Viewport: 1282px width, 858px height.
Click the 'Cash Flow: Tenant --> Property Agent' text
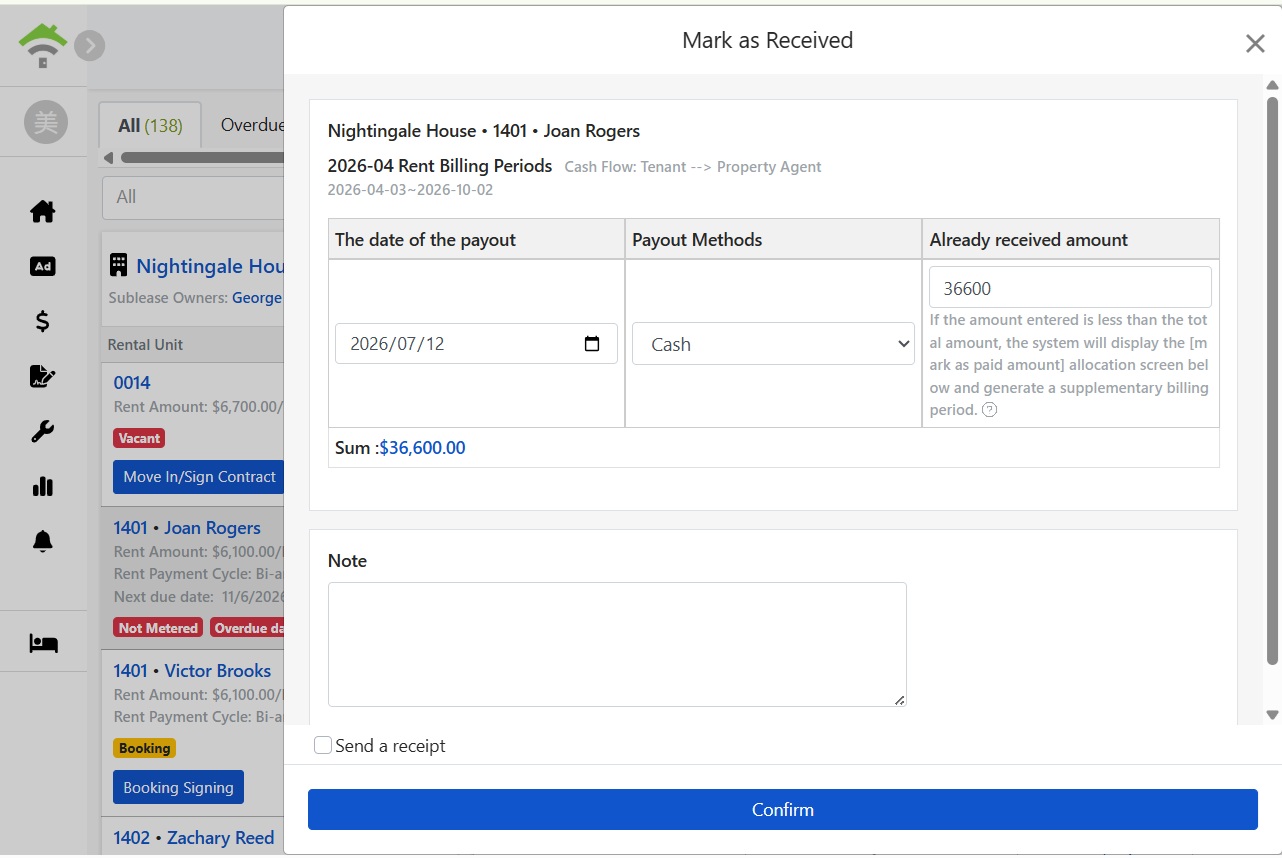[x=693, y=167]
